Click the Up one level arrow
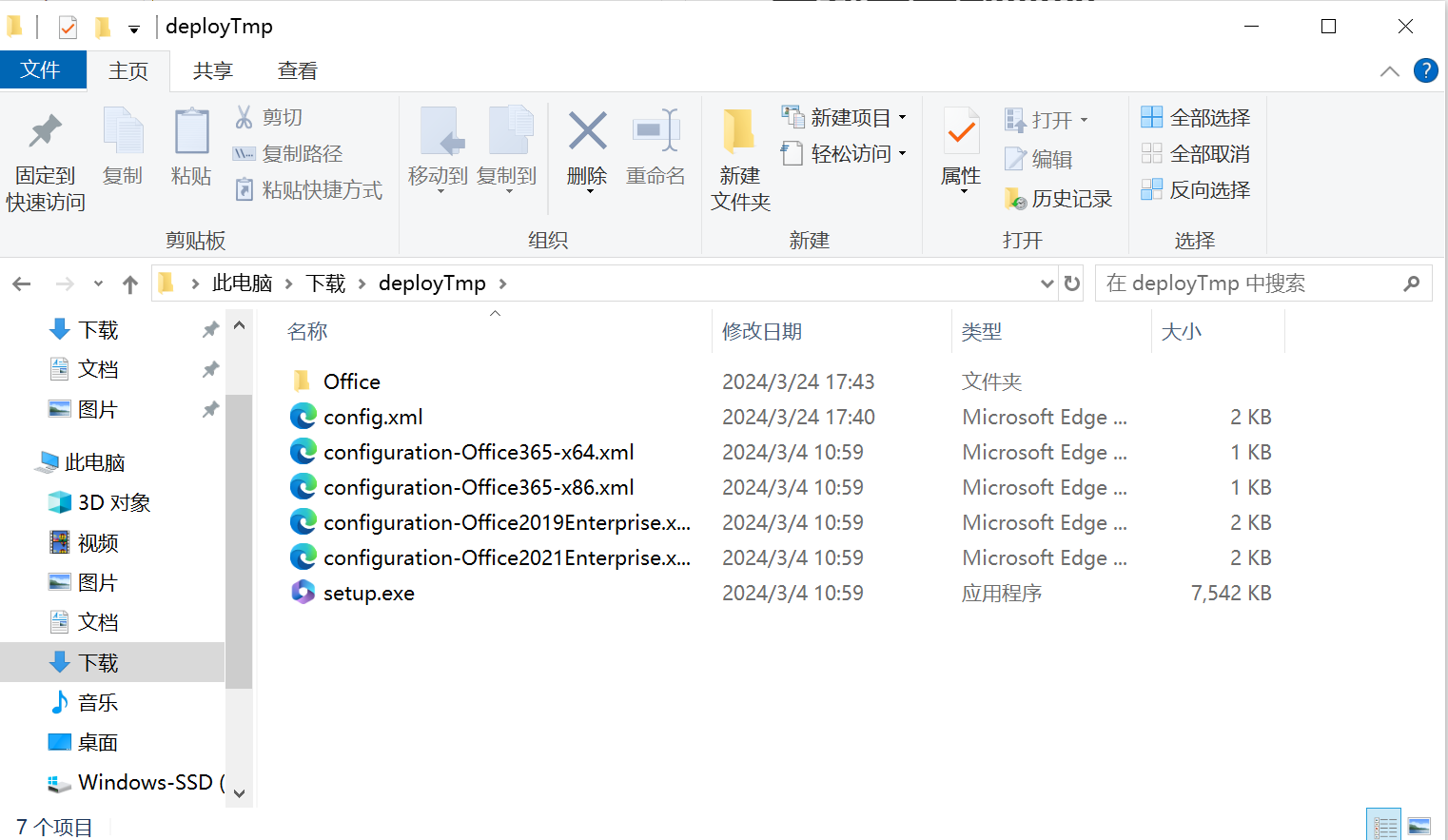The height and width of the screenshot is (840, 1448). (x=130, y=283)
